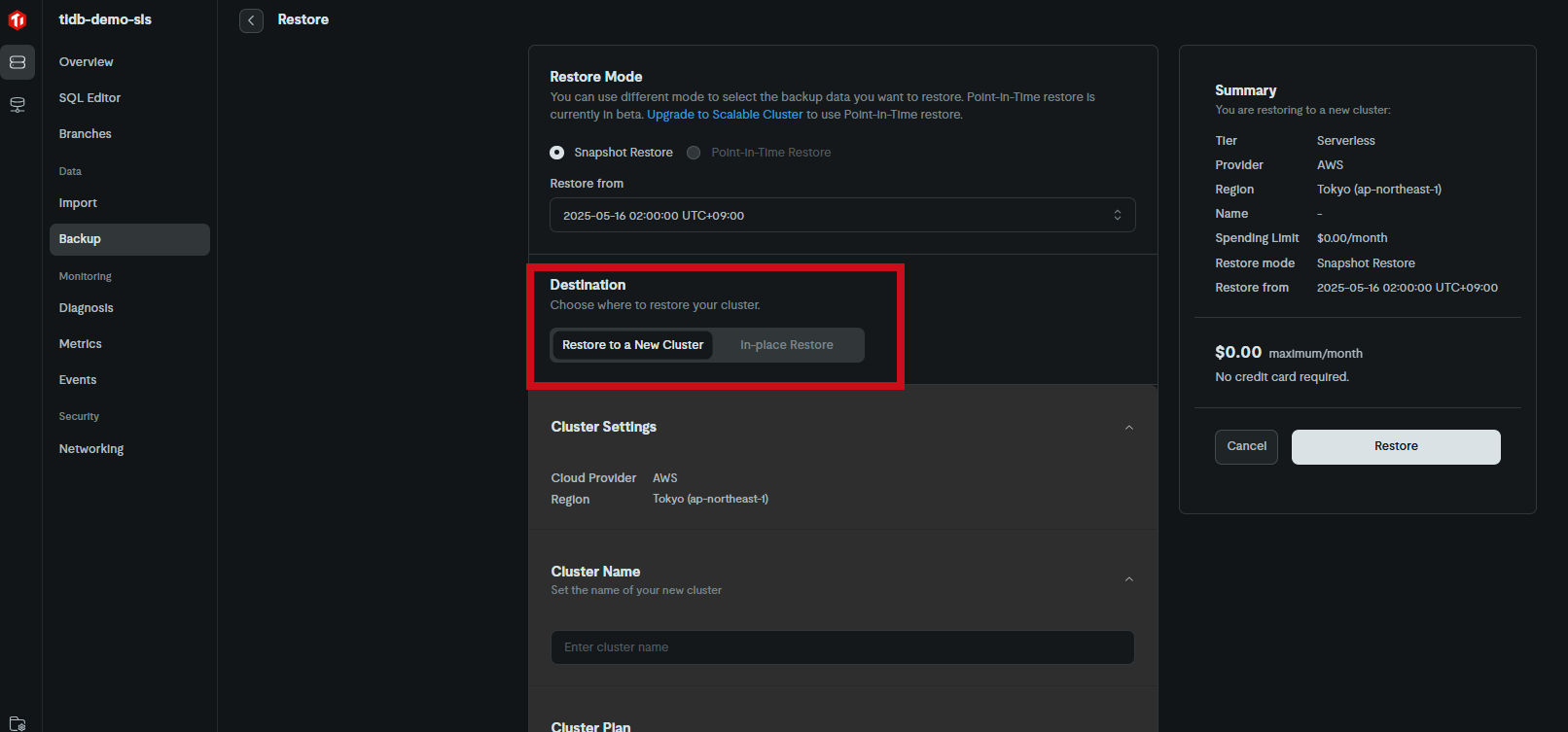Collapse the Cluster Name section
Viewport: 1568px width, 732px height.
point(1129,579)
